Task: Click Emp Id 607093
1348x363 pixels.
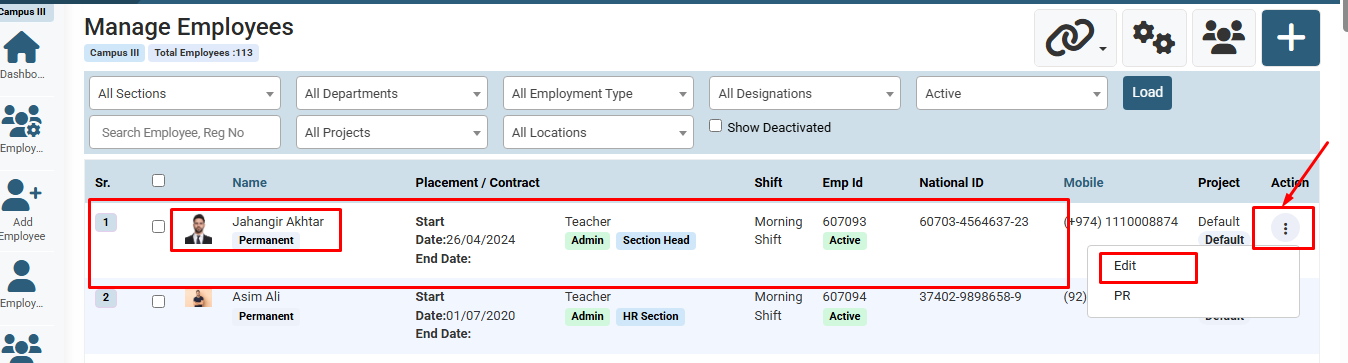Action: pos(844,221)
